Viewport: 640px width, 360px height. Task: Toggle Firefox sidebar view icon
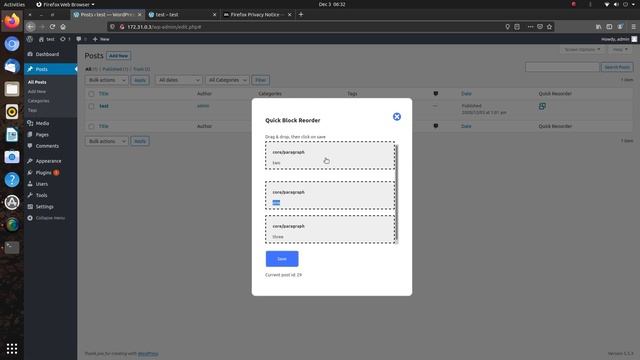[x=609, y=27]
